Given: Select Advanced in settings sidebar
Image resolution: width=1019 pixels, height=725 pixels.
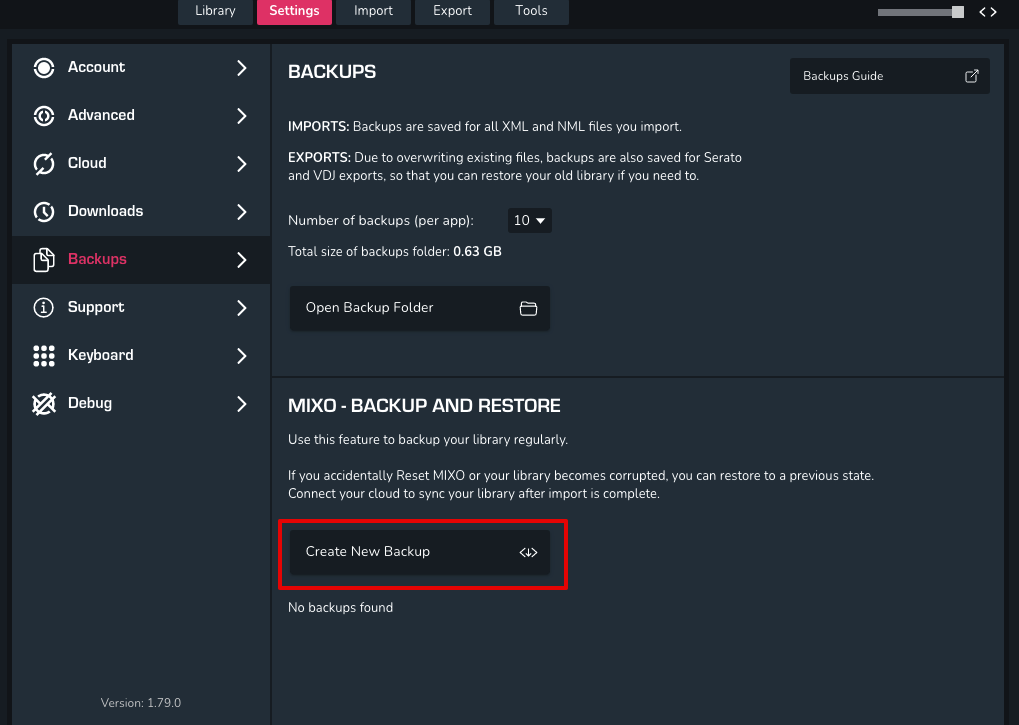Looking at the screenshot, I should click(x=141, y=116).
